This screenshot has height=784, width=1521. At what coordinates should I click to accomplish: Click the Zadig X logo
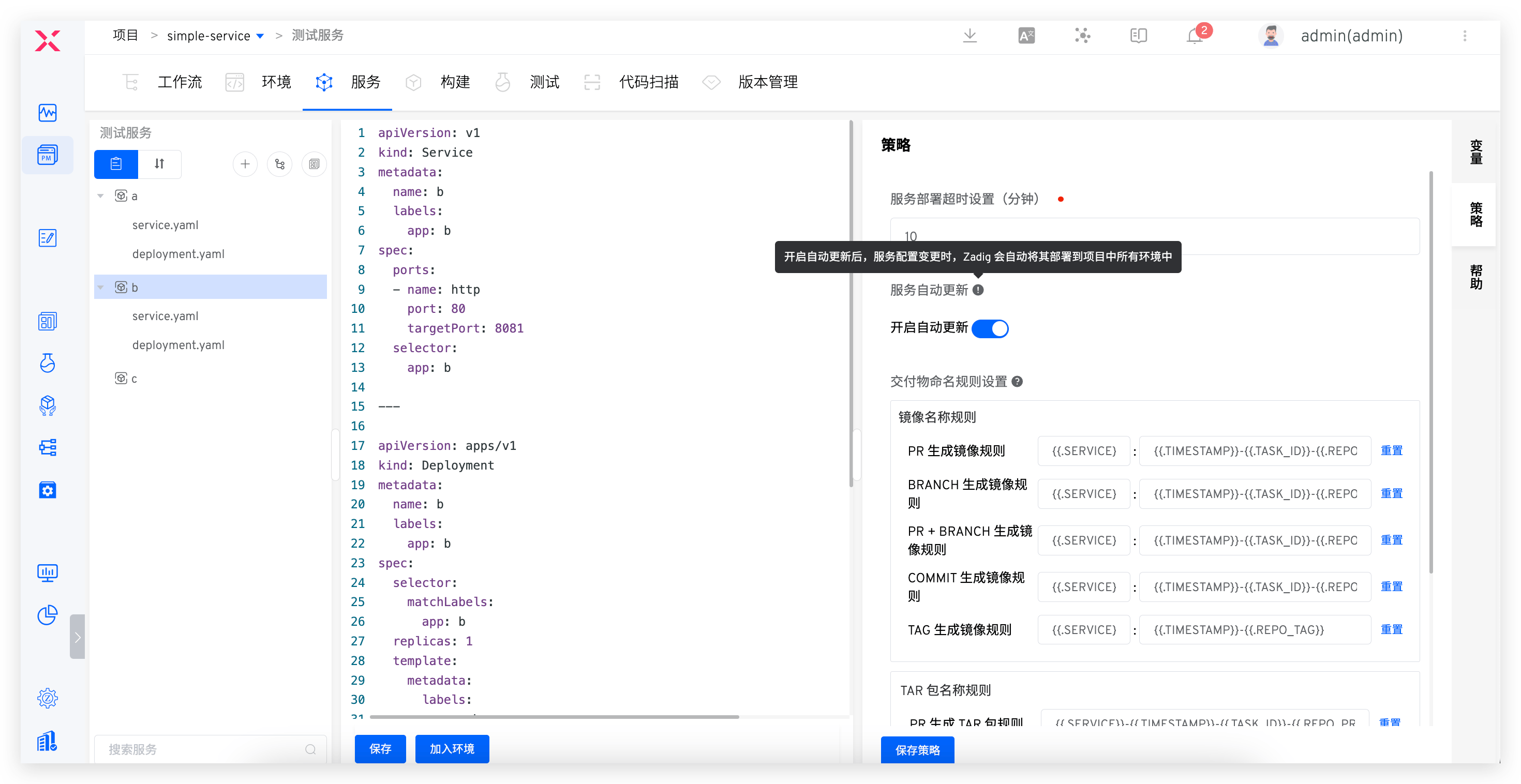(x=47, y=41)
